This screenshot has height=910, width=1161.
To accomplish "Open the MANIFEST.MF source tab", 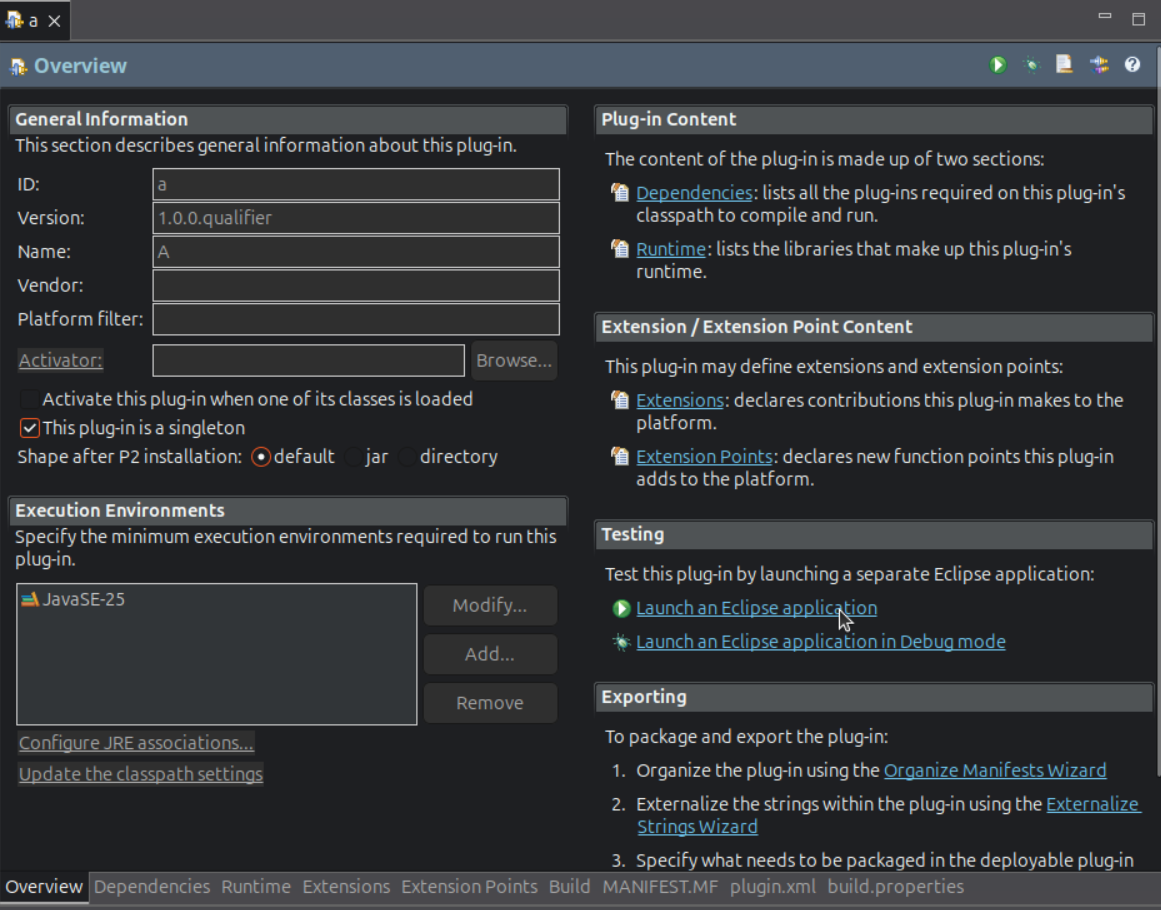I will coord(660,886).
